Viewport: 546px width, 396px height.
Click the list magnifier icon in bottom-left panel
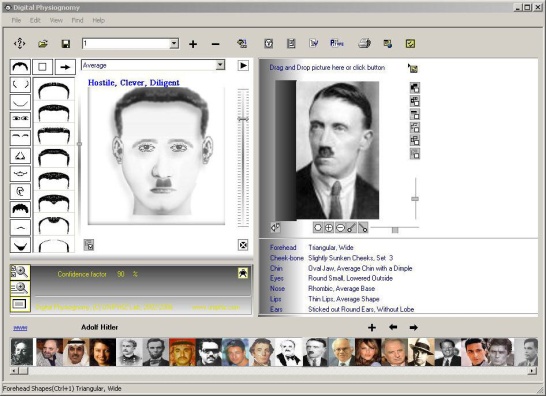tap(20, 288)
